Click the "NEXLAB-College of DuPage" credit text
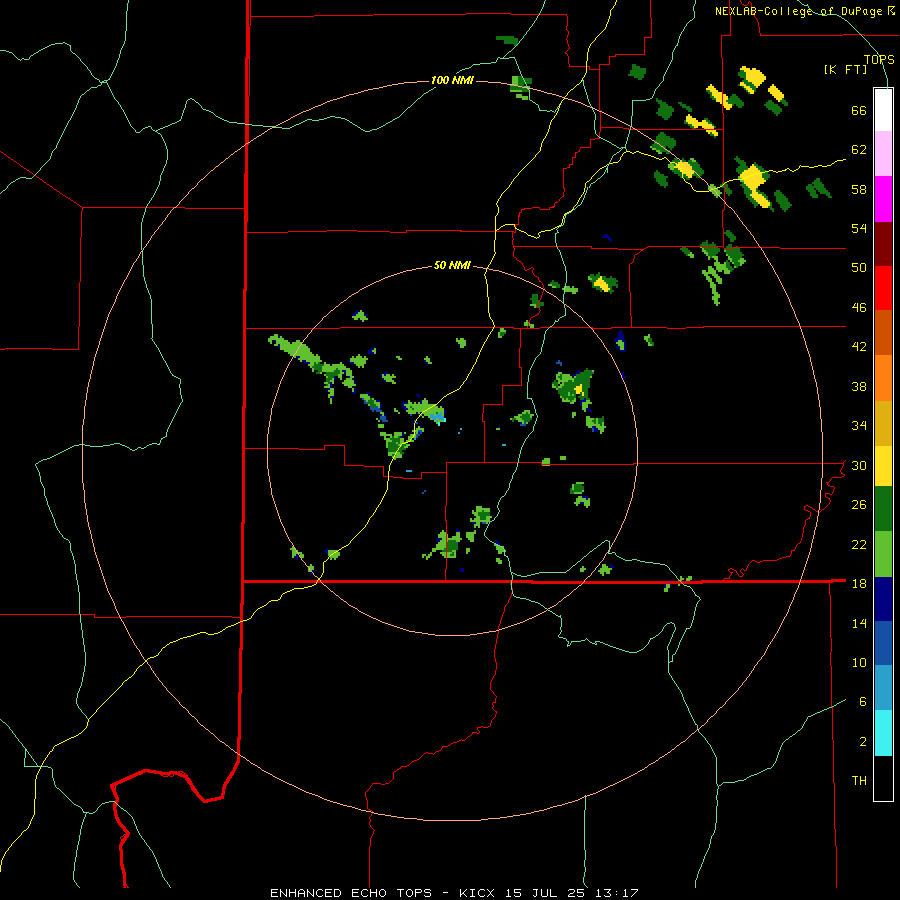This screenshot has height=900, width=900. click(x=798, y=11)
